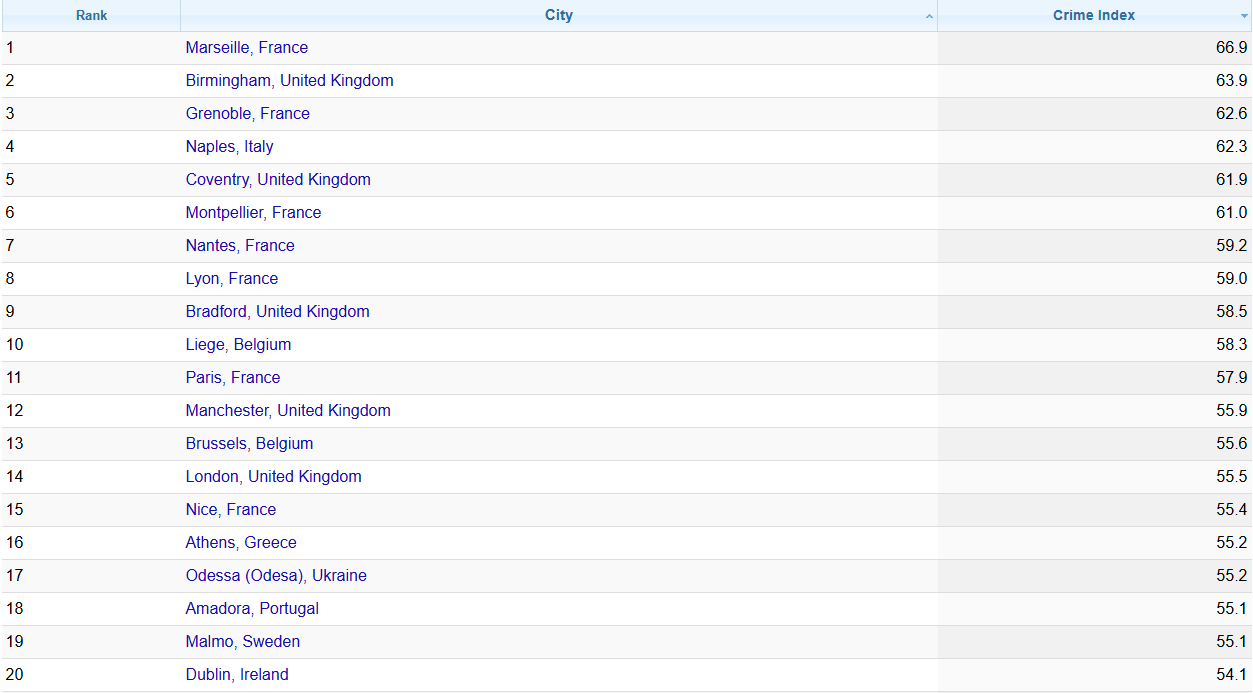Screen dimensions: 1253x693
Task: Click the Crime Index column header
Action: [1093, 15]
